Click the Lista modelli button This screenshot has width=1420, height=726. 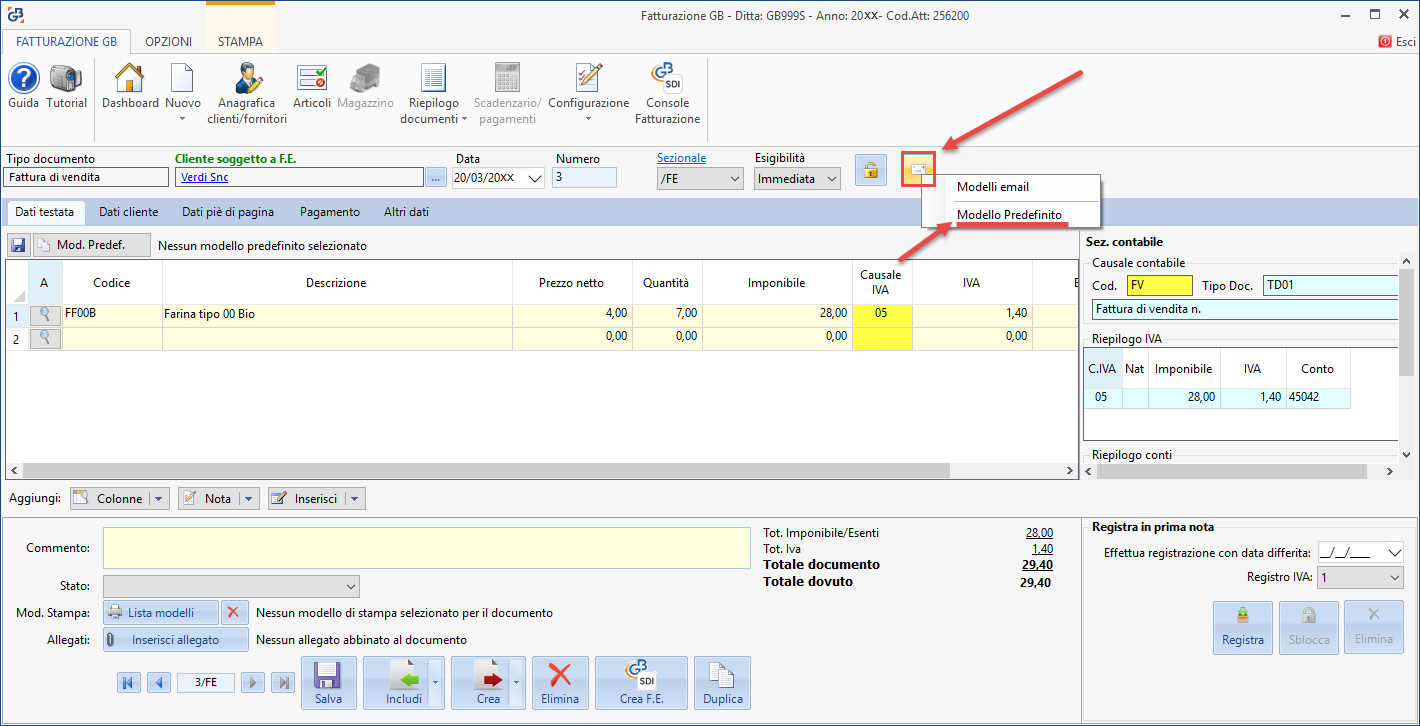click(162, 612)
